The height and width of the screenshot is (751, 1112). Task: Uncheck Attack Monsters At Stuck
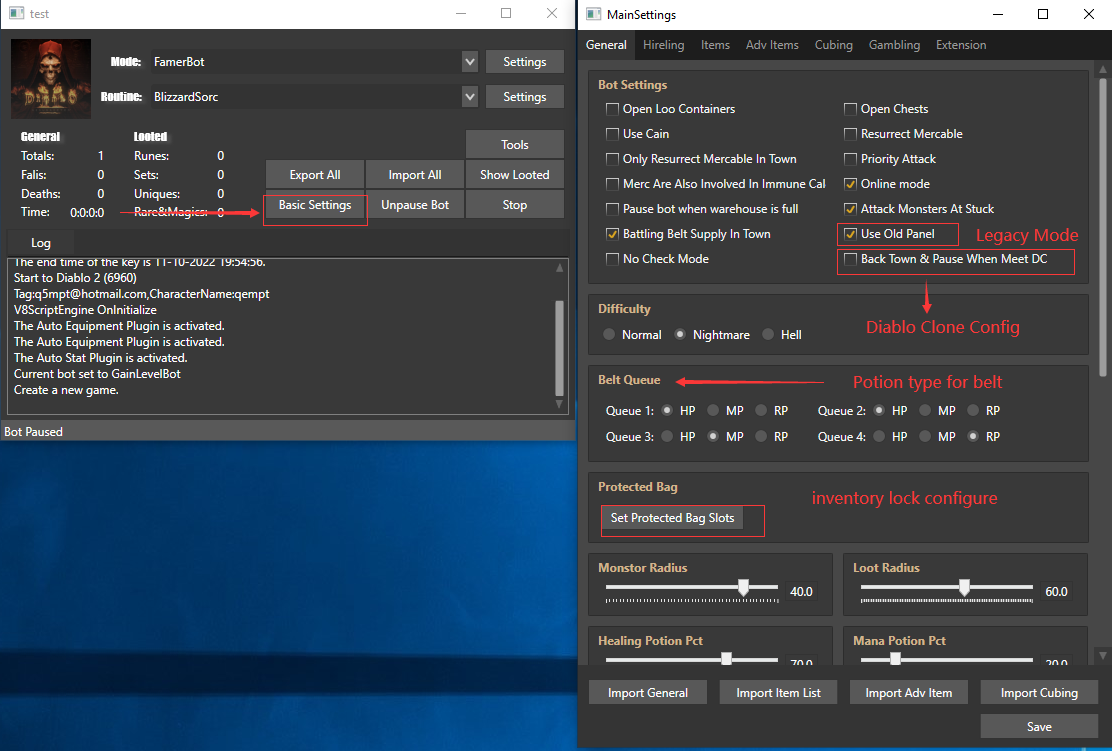850,209
